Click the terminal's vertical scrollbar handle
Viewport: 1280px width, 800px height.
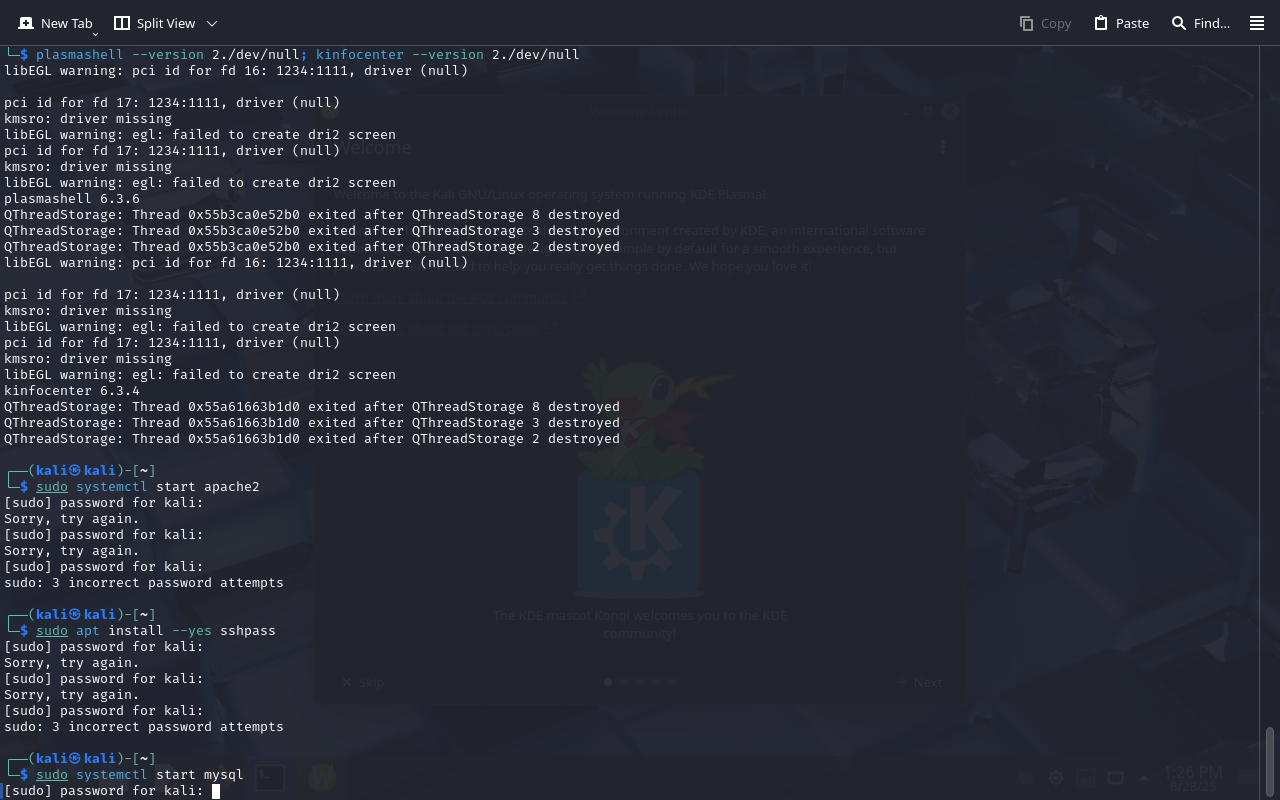(1270, 763)
